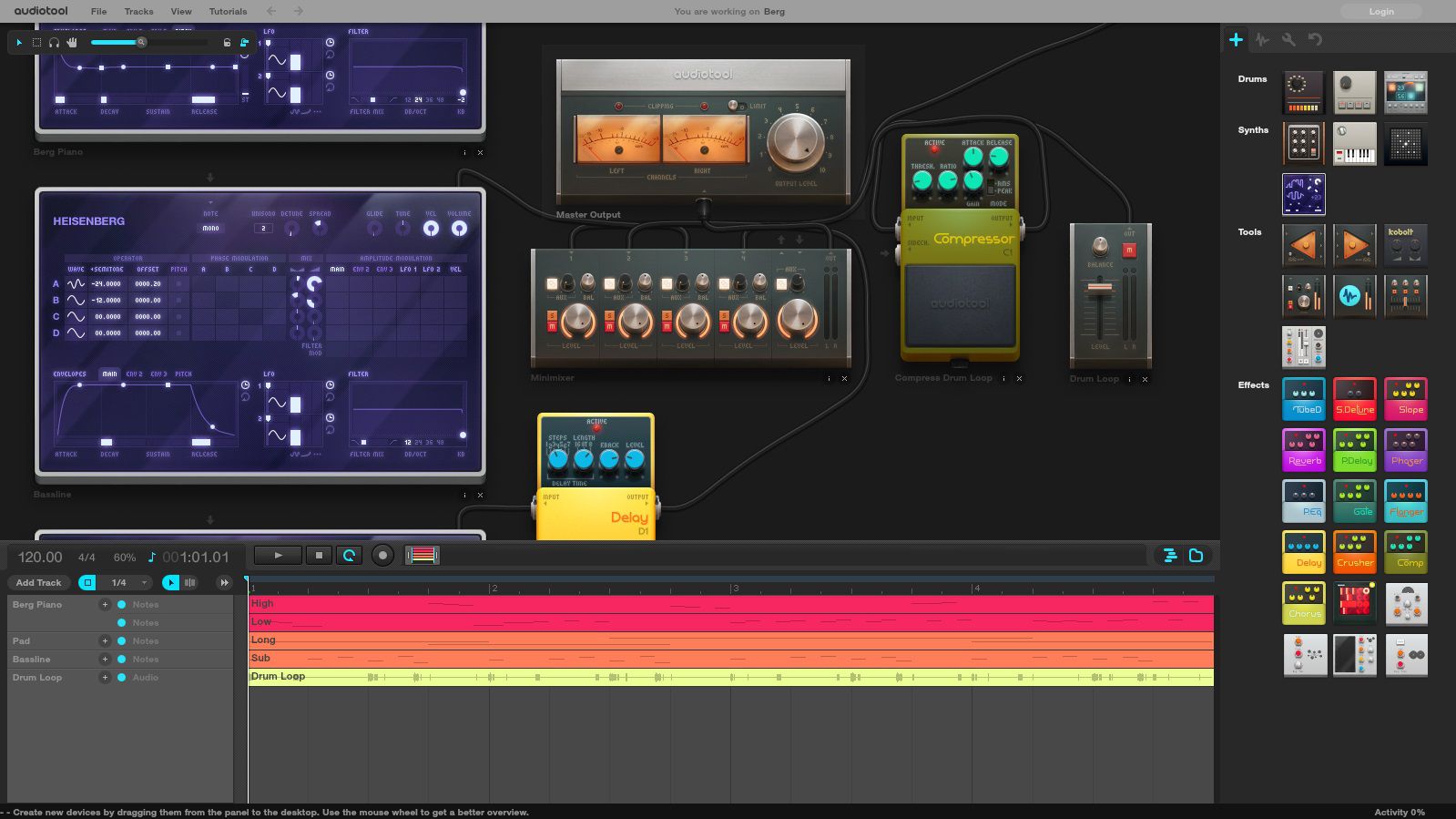Open operator A waveform selector
The image size is (1456, 819).
pyautogui.click(x=76, y=283)
